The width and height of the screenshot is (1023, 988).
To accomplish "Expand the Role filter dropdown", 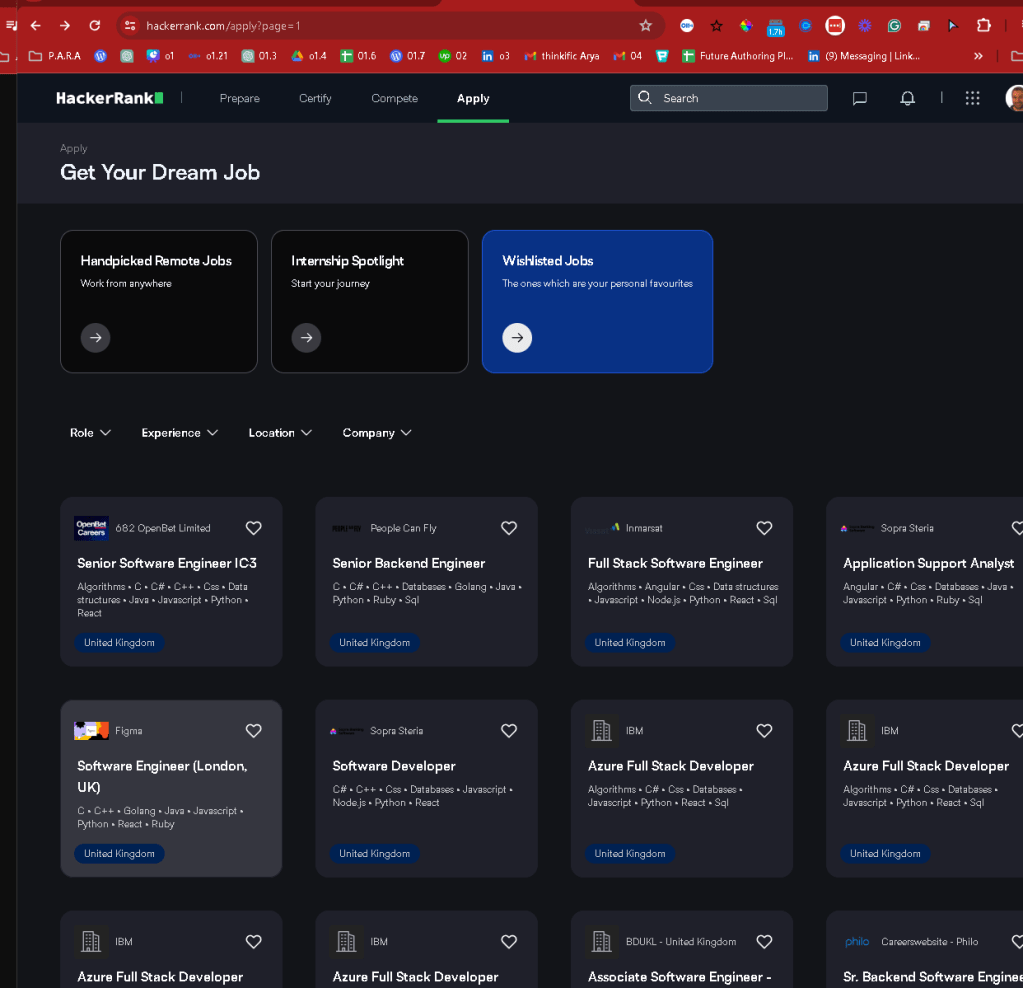I will pyautogui.click(x=90, y=433).
